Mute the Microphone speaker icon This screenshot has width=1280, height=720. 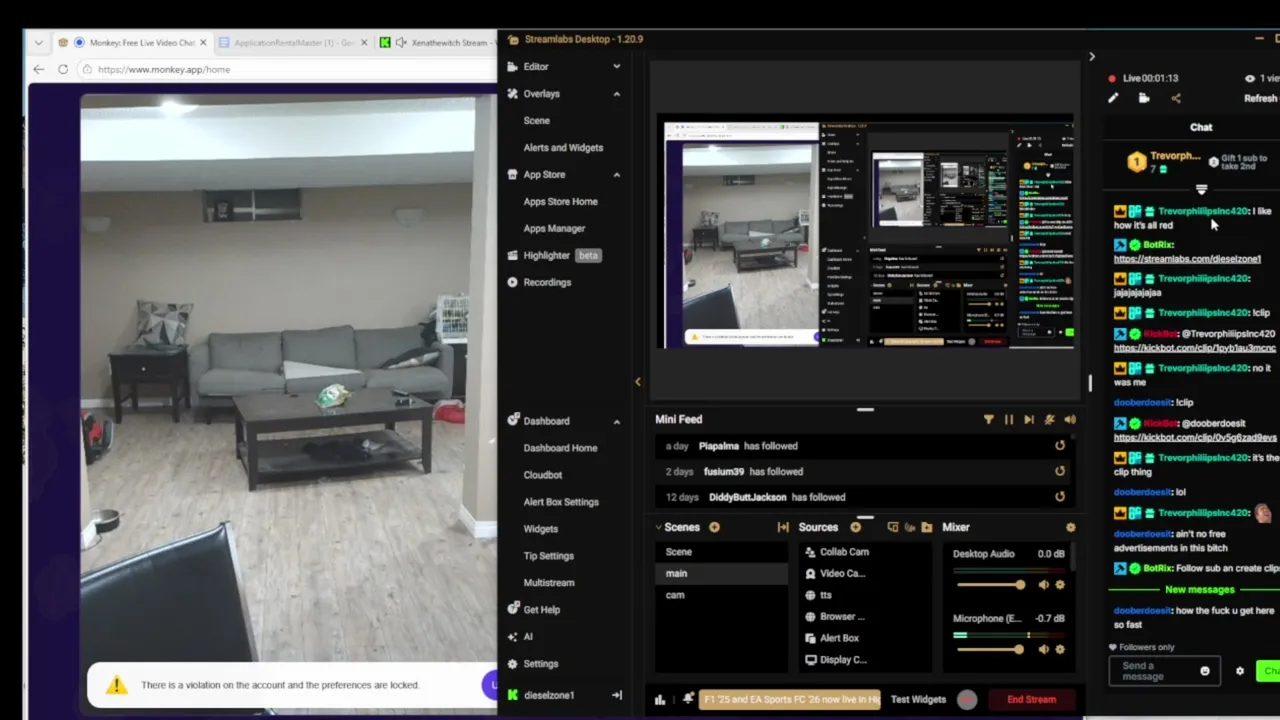[x=1044, y=650]
